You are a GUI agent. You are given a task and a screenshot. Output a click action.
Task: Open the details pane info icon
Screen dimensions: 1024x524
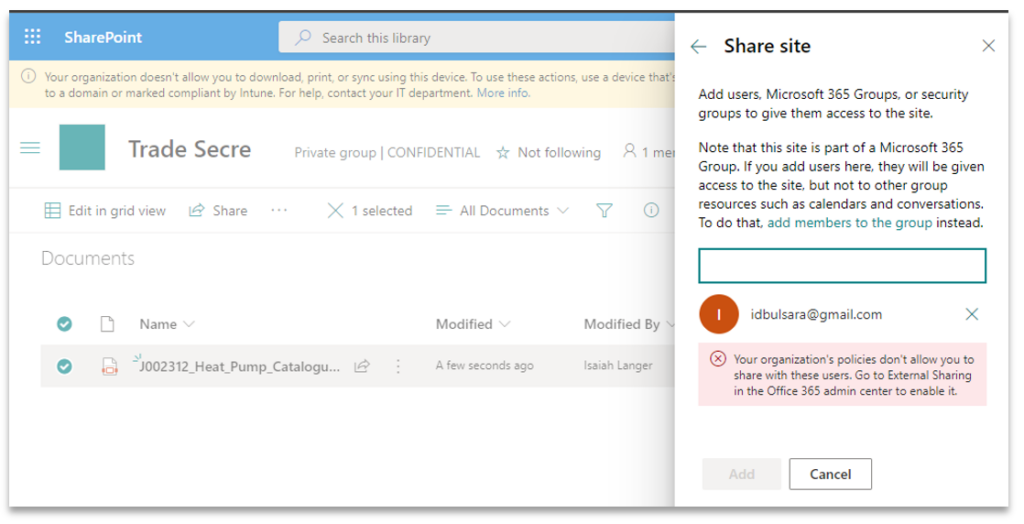(651, 210)
